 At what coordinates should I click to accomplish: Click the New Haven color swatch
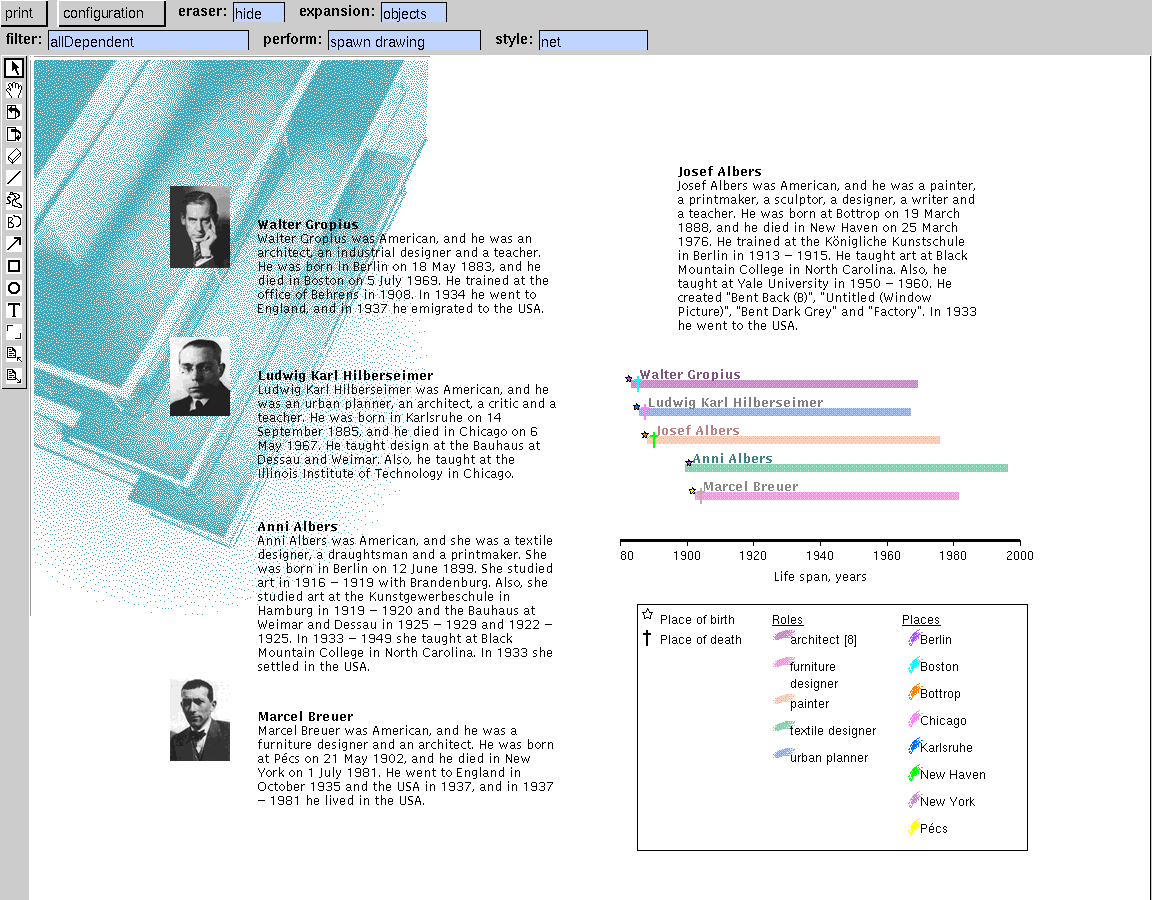pyautogui.click(x=915, y=773)
